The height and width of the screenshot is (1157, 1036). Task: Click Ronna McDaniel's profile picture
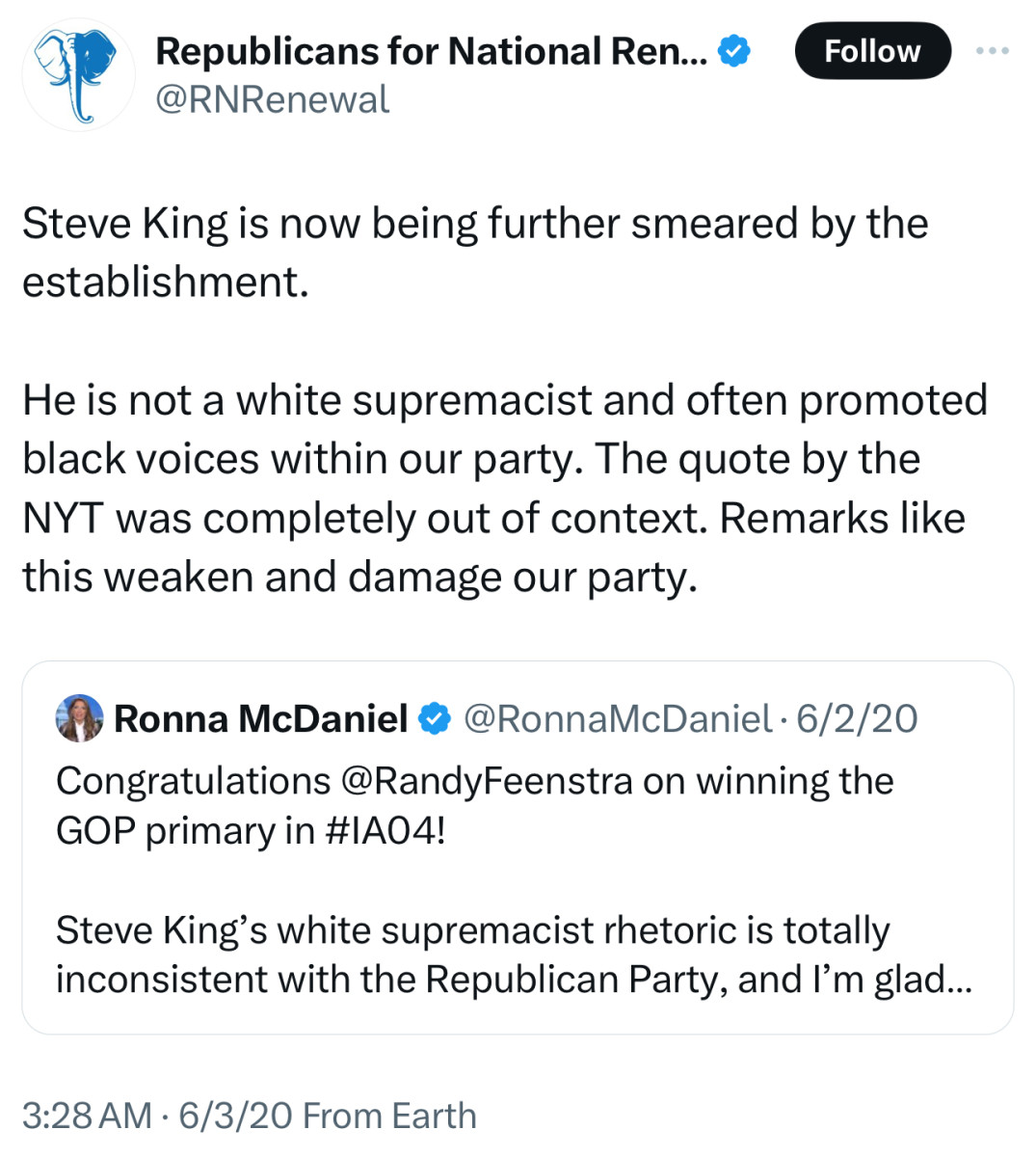pyautogui.click(x=81, y=717)
